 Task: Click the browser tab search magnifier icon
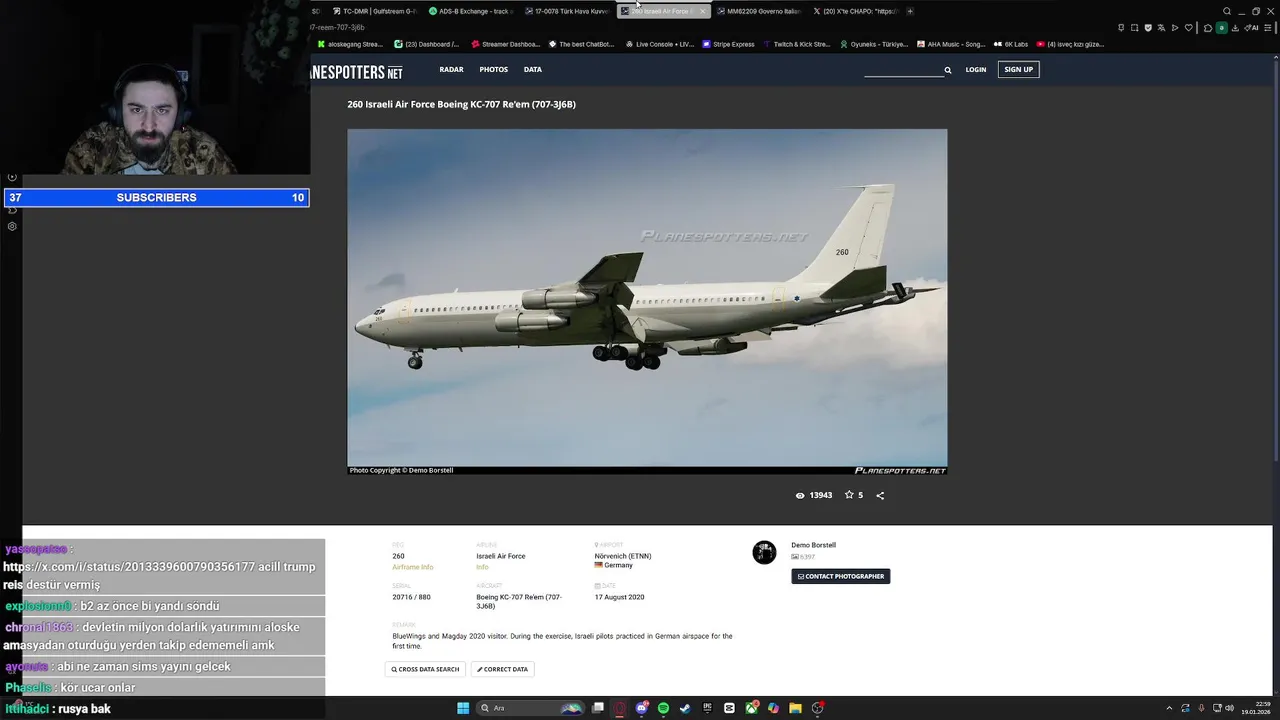(1227, 11)
